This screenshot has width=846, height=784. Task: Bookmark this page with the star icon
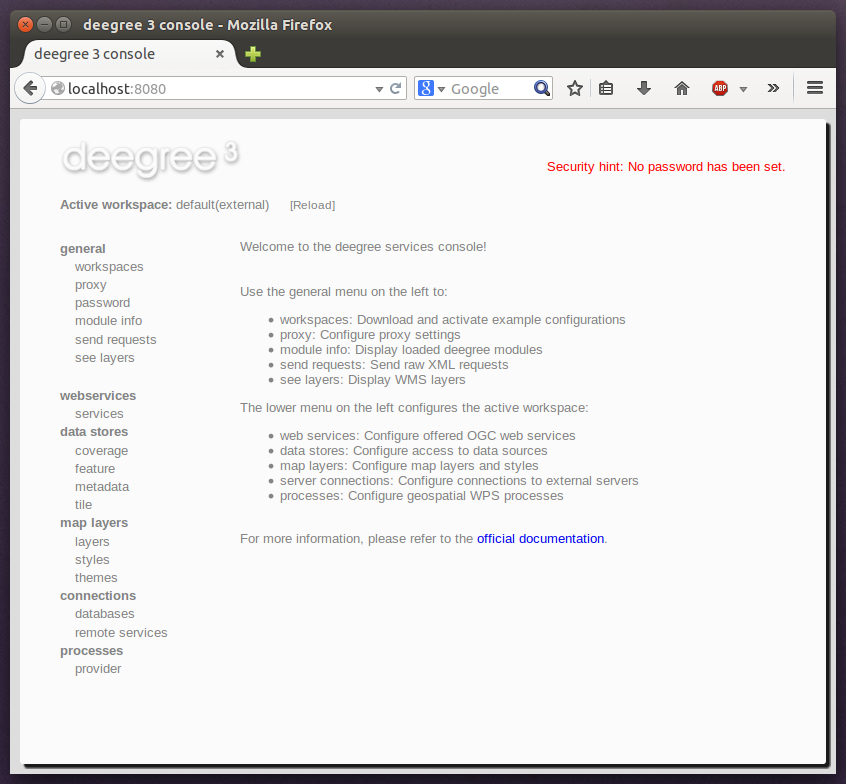click(x=575, y=88)
